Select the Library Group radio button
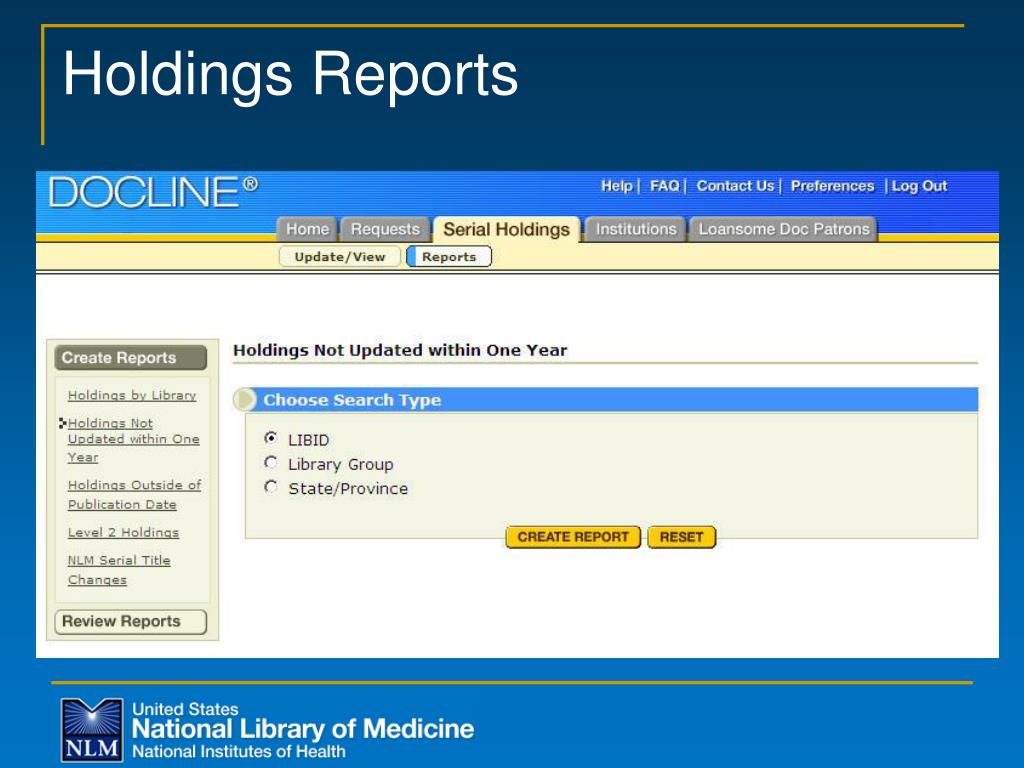The height and width of the screenshot is (768, 1024). click(x=270, y=462)
